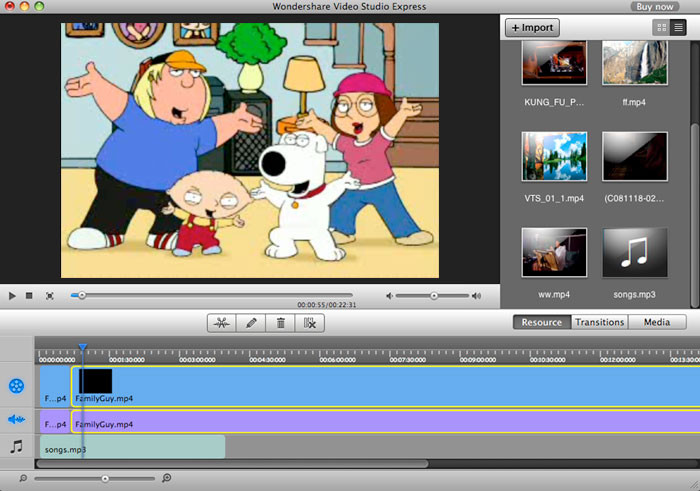Click the resource panel vertical scrollbar
The width and height of the screenshot is (700, 491).
tap(695, 214)
